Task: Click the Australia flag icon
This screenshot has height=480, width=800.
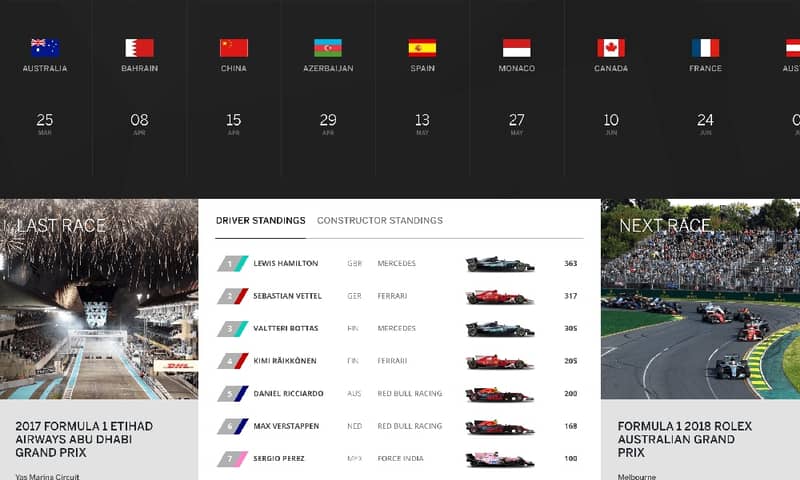Action: click(45, 48)
